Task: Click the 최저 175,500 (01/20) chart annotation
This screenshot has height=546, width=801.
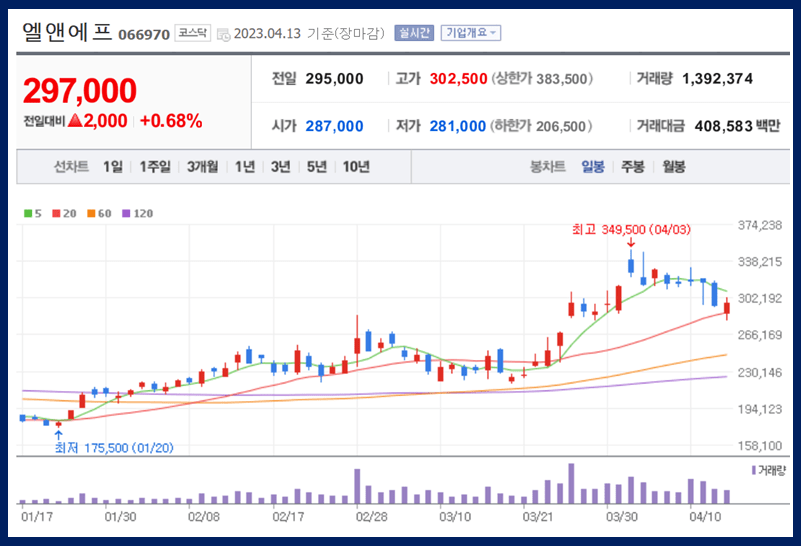Action: coord(114,448)
